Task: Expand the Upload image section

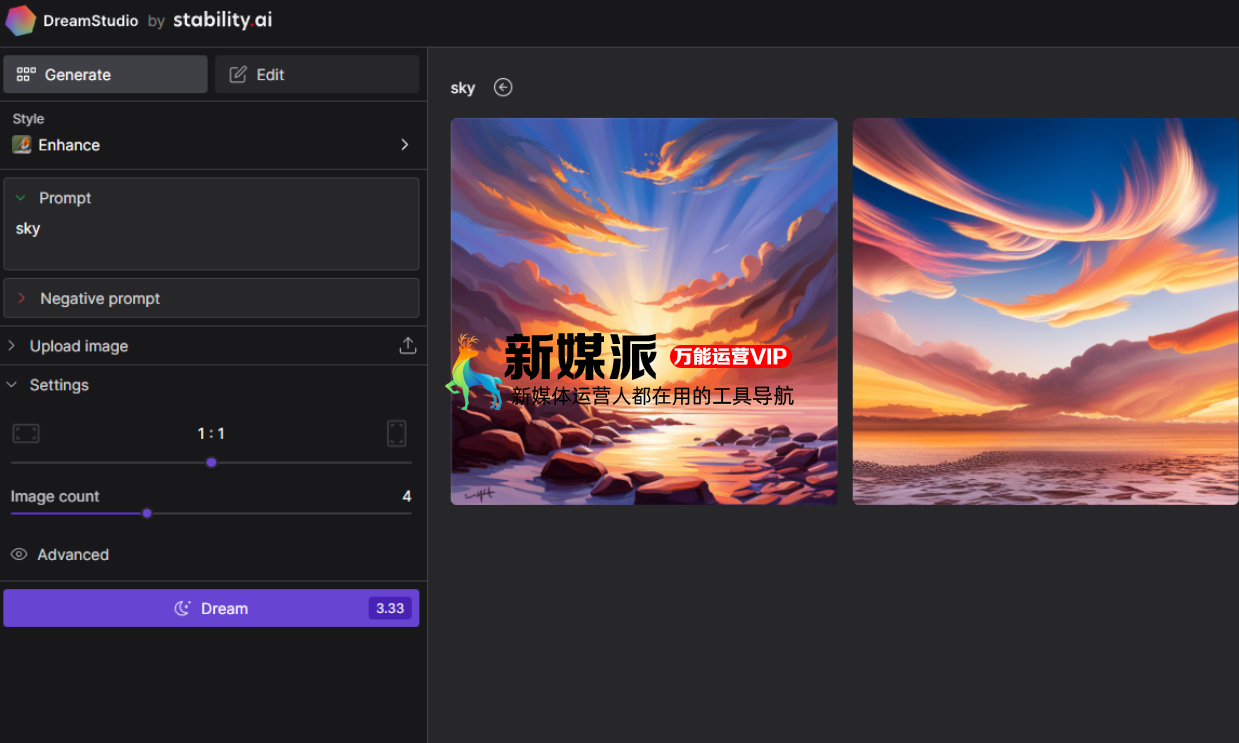Action: click(211, 346)
